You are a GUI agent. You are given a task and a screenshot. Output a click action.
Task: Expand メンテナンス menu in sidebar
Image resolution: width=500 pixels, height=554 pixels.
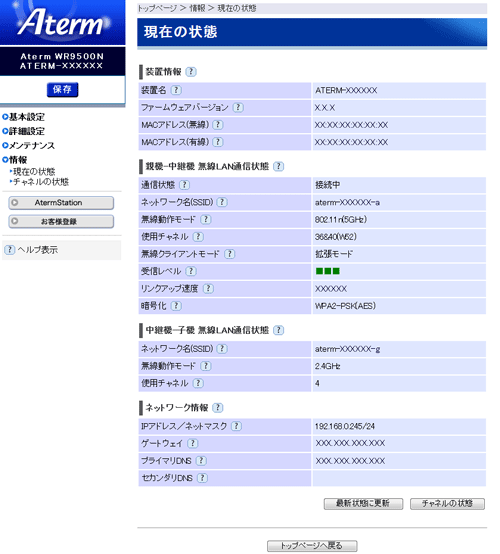[29, 146]
